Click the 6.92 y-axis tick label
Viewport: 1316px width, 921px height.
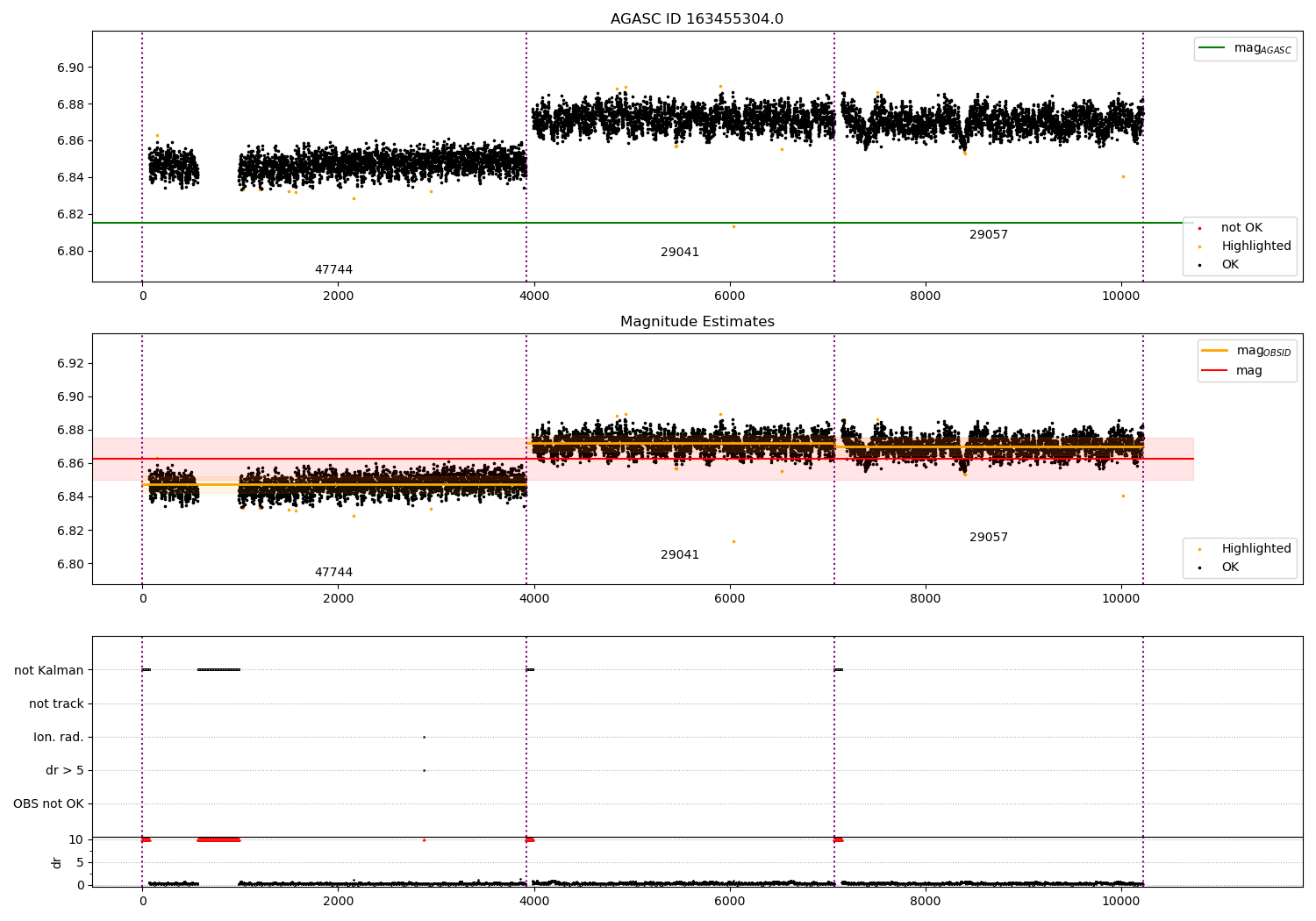(x=69, y=364)
